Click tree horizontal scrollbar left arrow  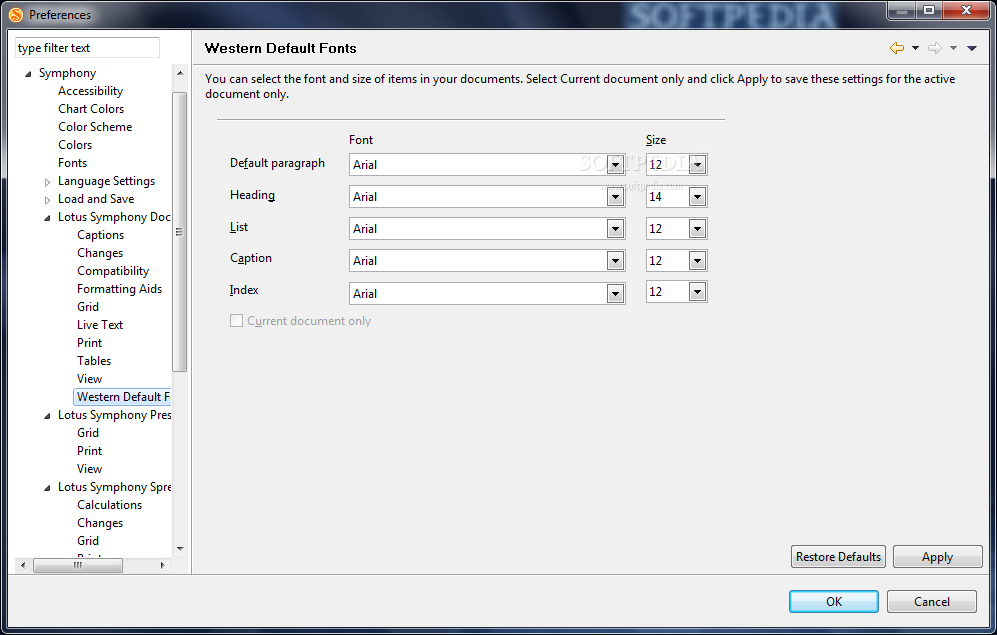(23, 564)
